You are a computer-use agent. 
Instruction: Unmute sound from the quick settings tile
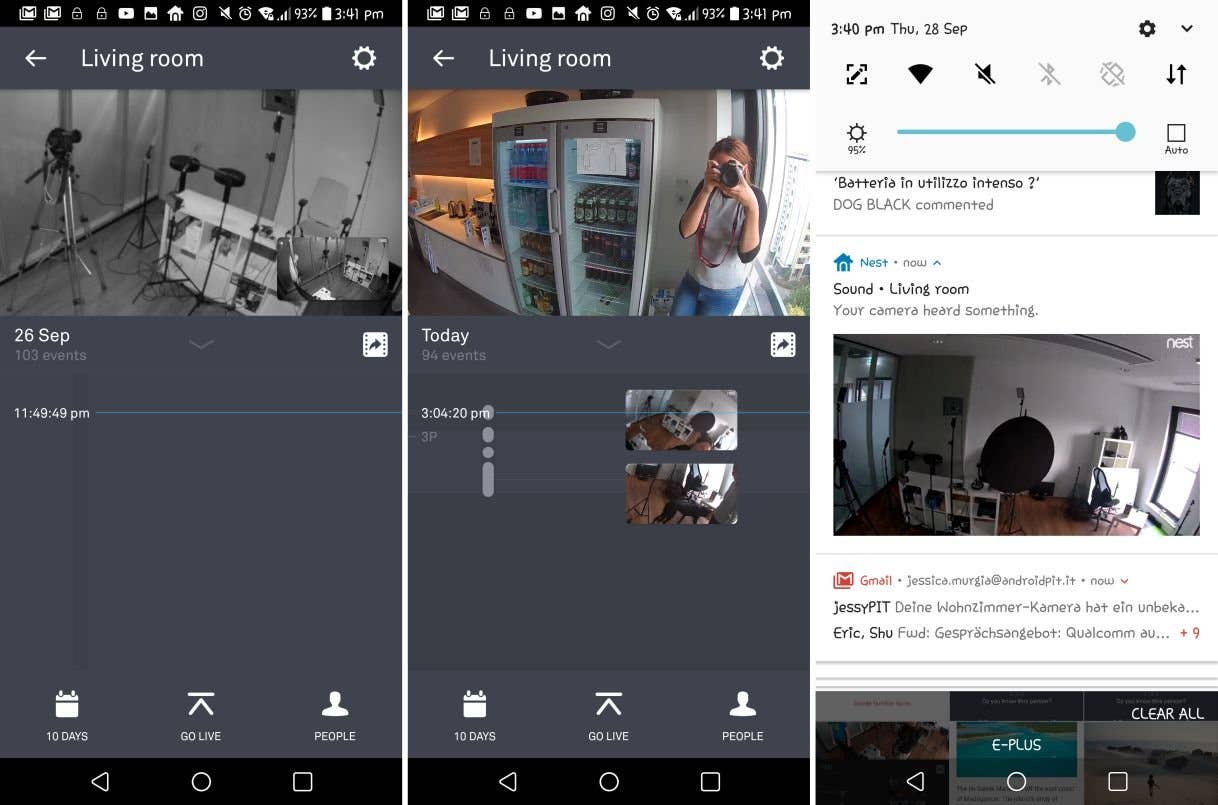(984, 74)
